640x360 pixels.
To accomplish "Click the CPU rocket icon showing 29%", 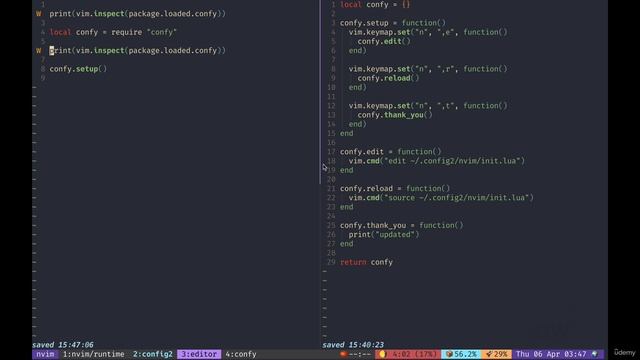I will tap(489, 354).
